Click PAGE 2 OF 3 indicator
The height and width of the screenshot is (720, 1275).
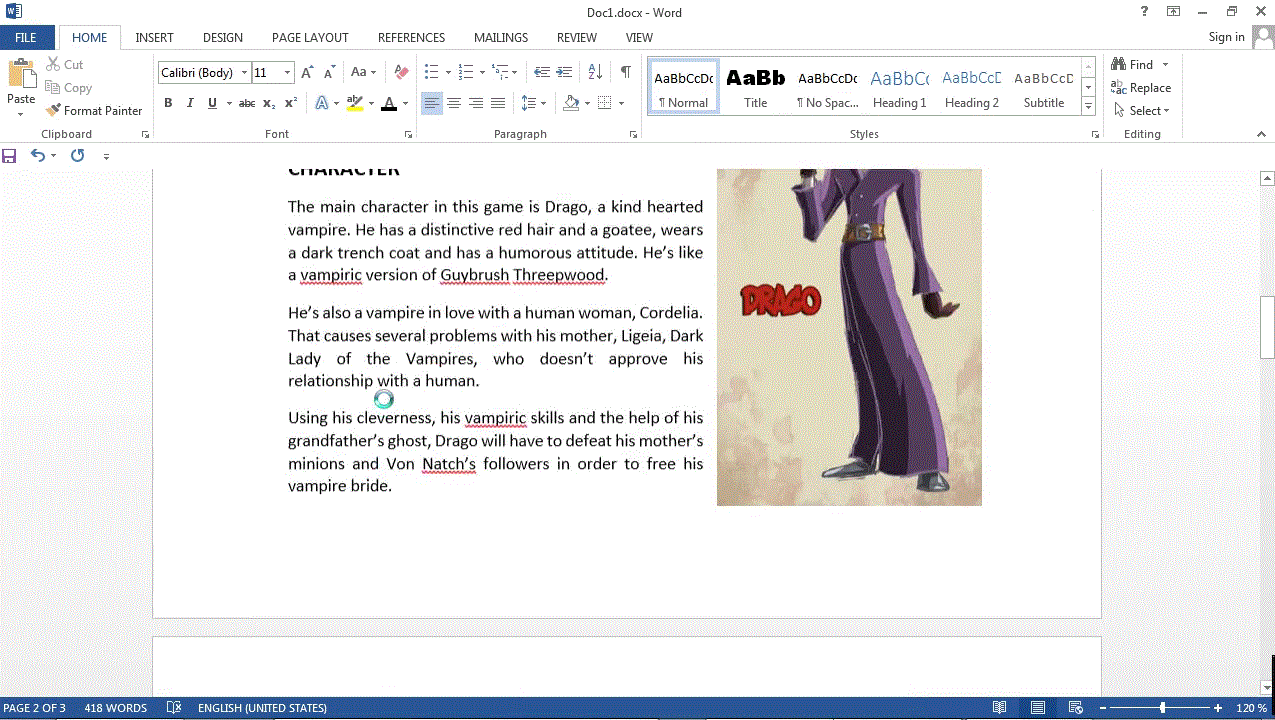(x=35, y=708)
